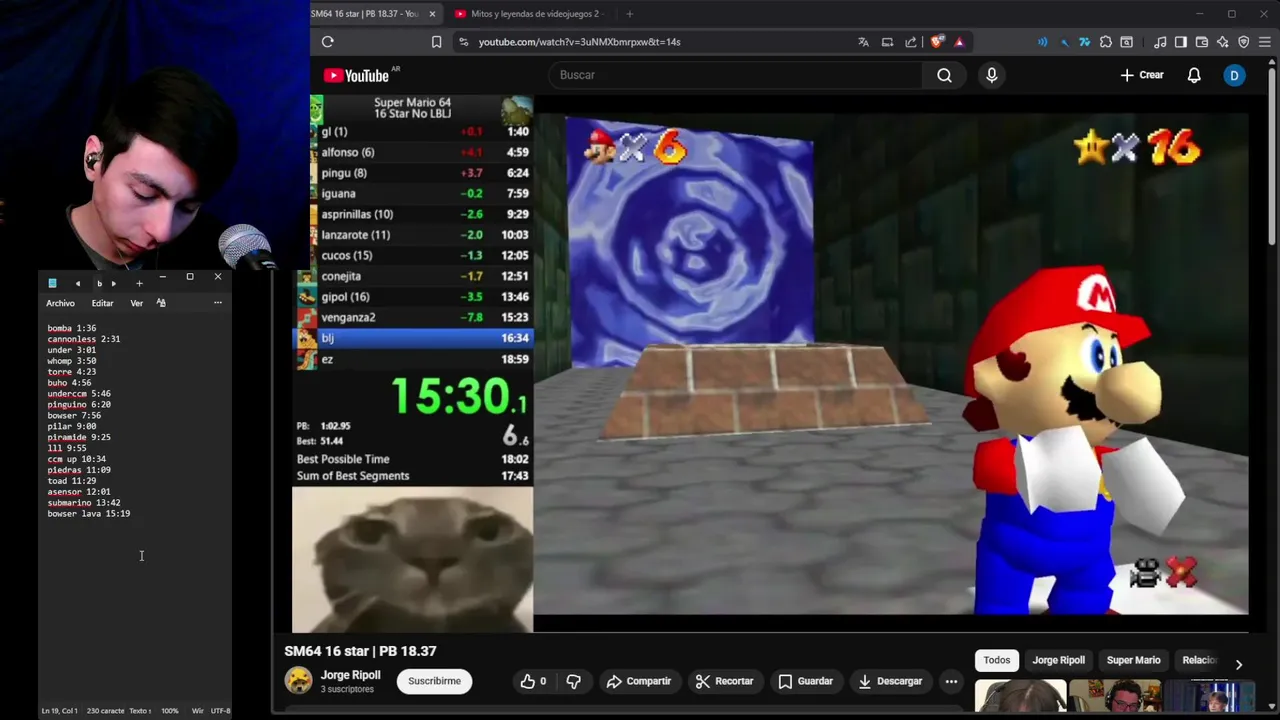The width and height of the screenshot is (1280, 720).
Task: Click the blue 7TV extension icon
Action: click(1084, 42)
